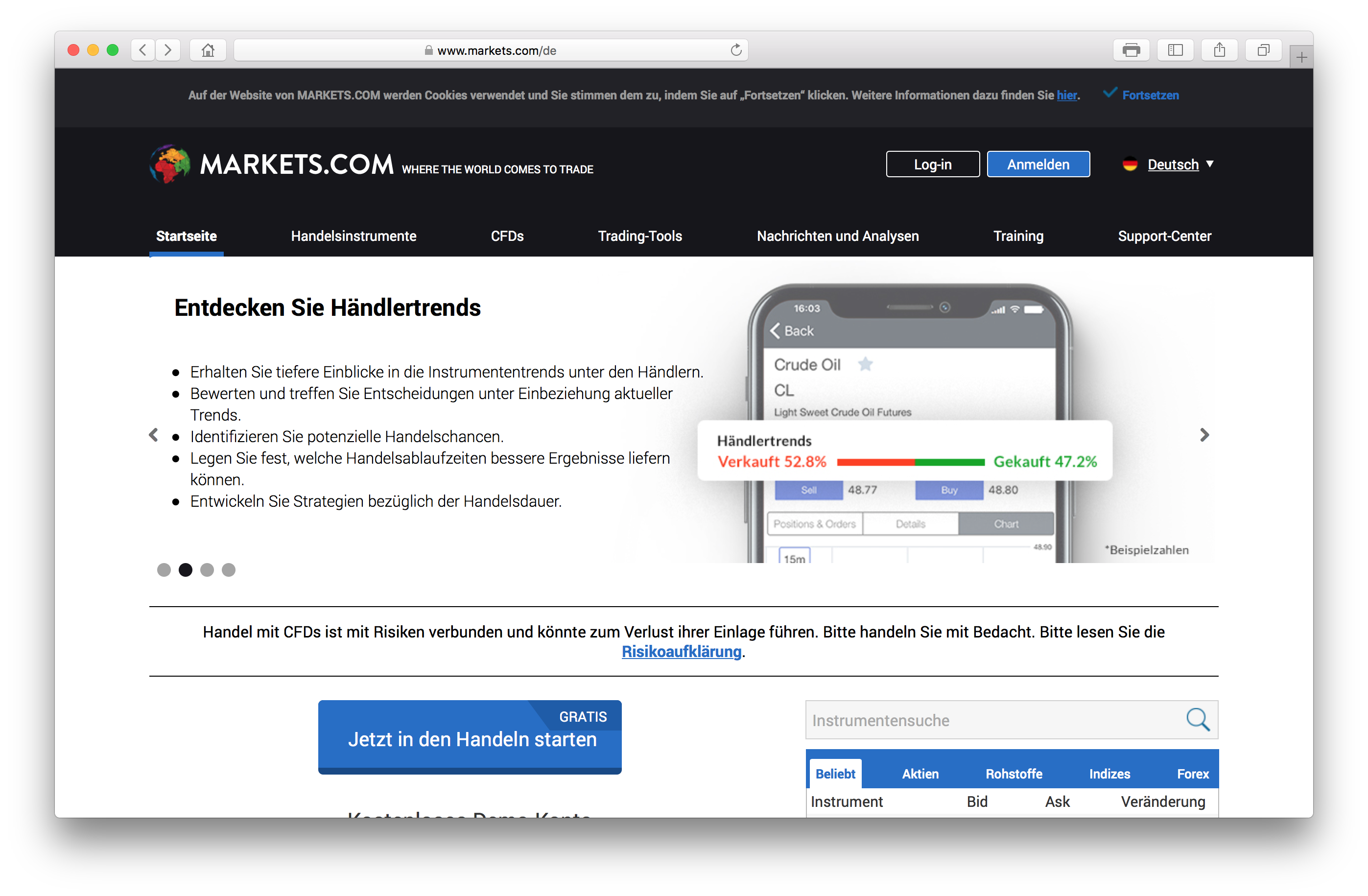Select the fourth carousel dot
This screenshot has height=896, width=1368.
pos(229,569)
